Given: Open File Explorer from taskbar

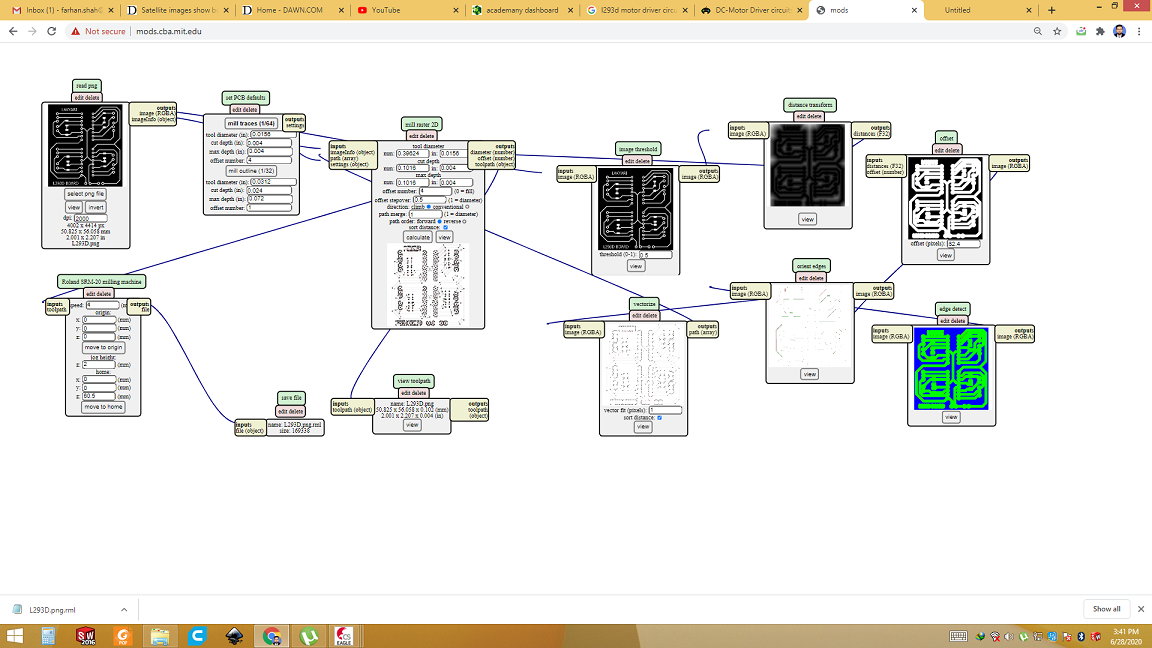Looking at the screenshot, I should click(x=159, y=636).
